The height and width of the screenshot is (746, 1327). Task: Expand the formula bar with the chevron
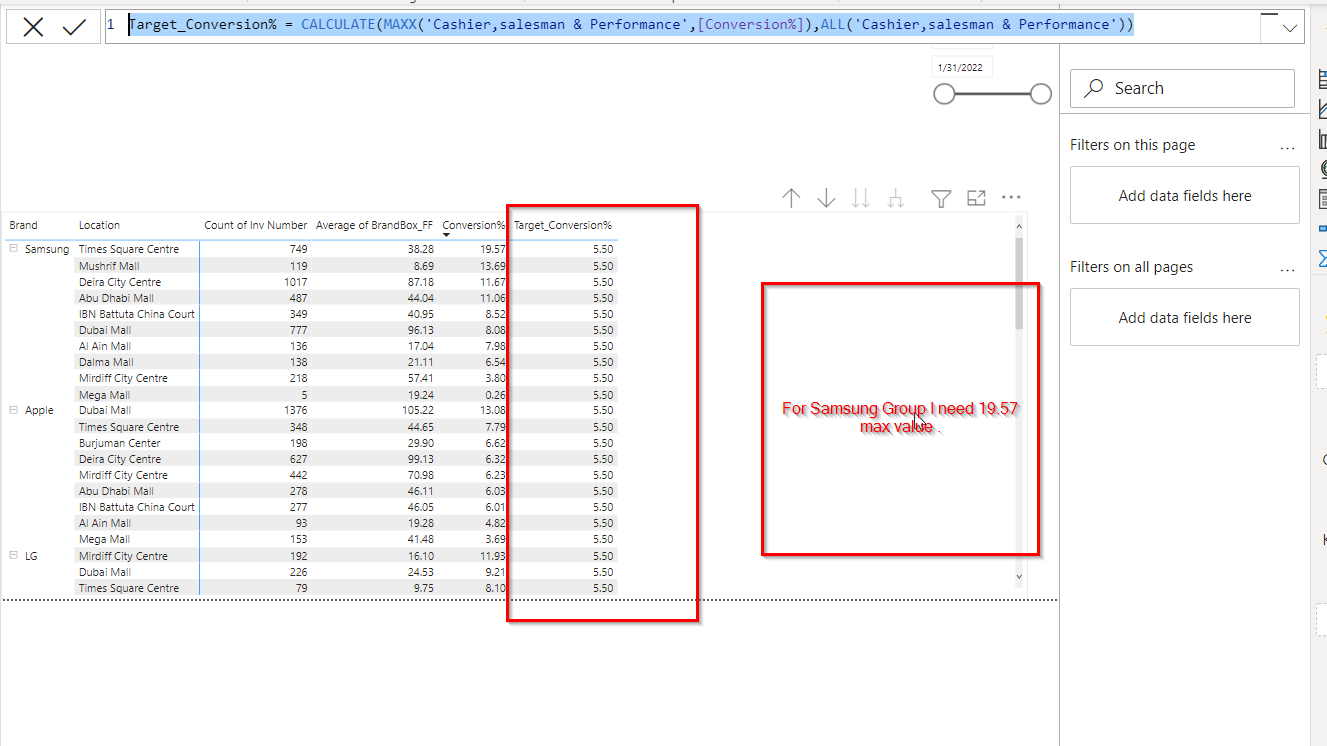(x=1290, y=28)
